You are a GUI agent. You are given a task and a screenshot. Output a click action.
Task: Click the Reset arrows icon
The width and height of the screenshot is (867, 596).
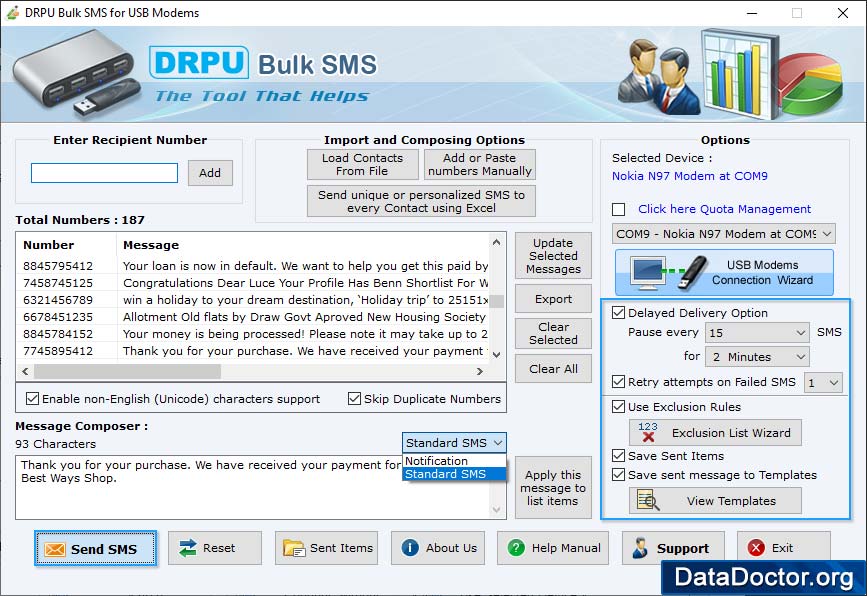point(188,548)
